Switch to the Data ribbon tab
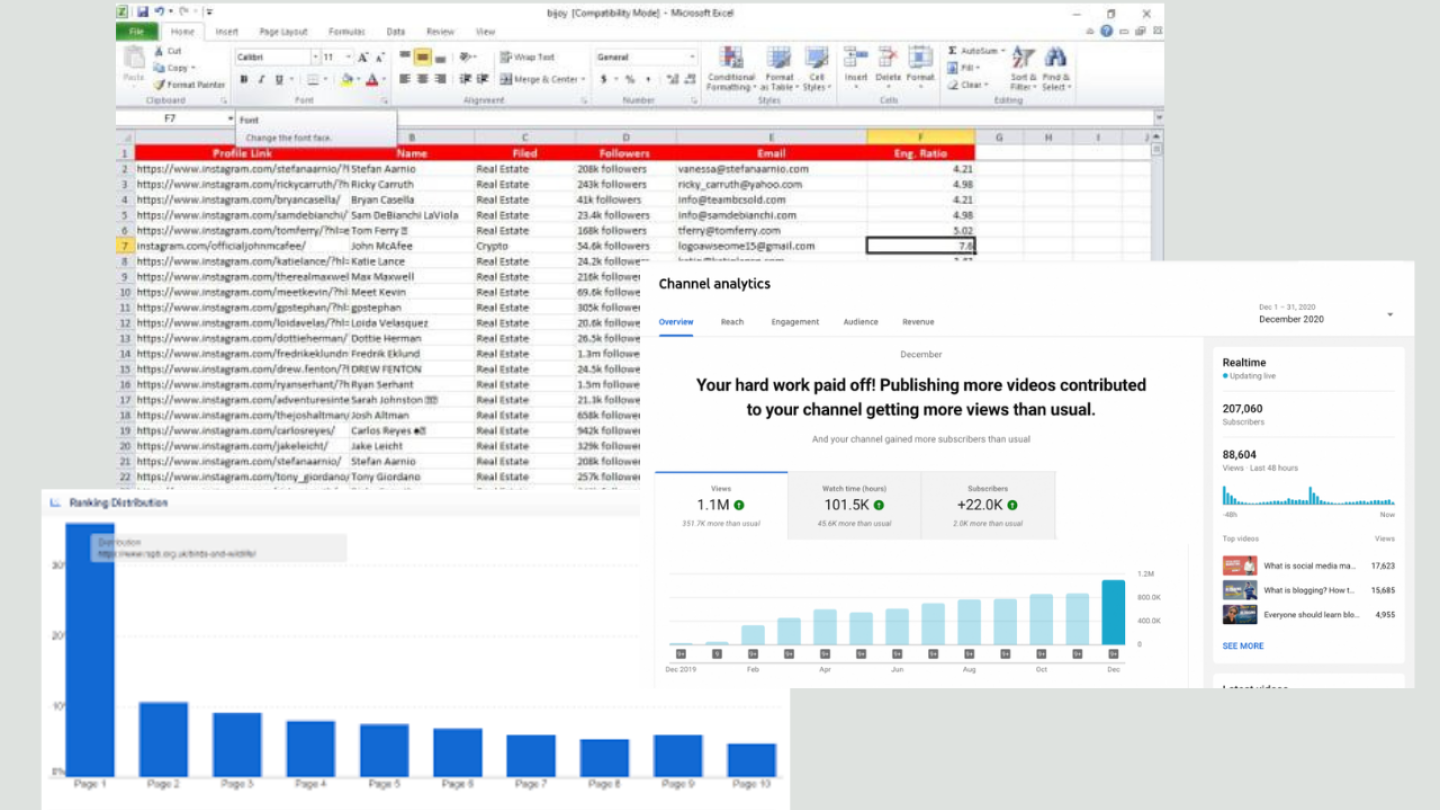The image size is (1440, 810). click(396, 32)
